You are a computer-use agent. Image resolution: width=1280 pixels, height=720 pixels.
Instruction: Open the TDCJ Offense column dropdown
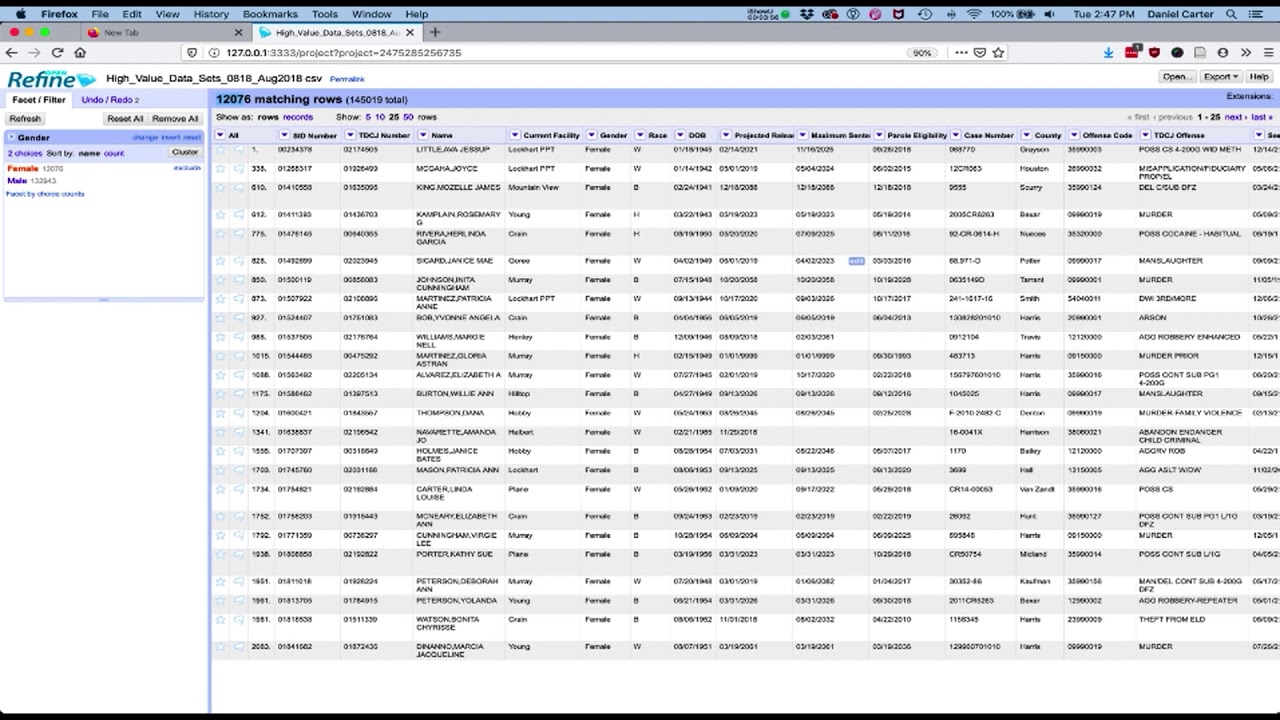1145,135
